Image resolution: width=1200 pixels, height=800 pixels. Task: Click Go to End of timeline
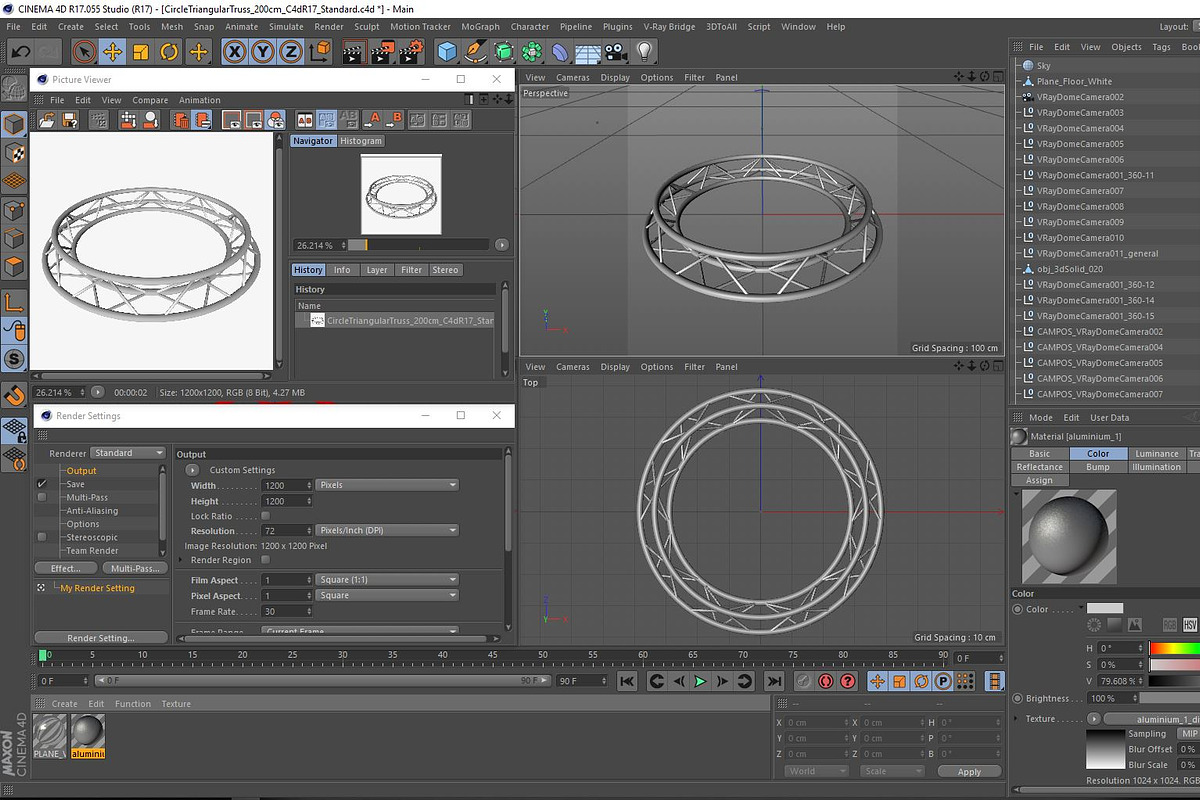tap(773, 681)
